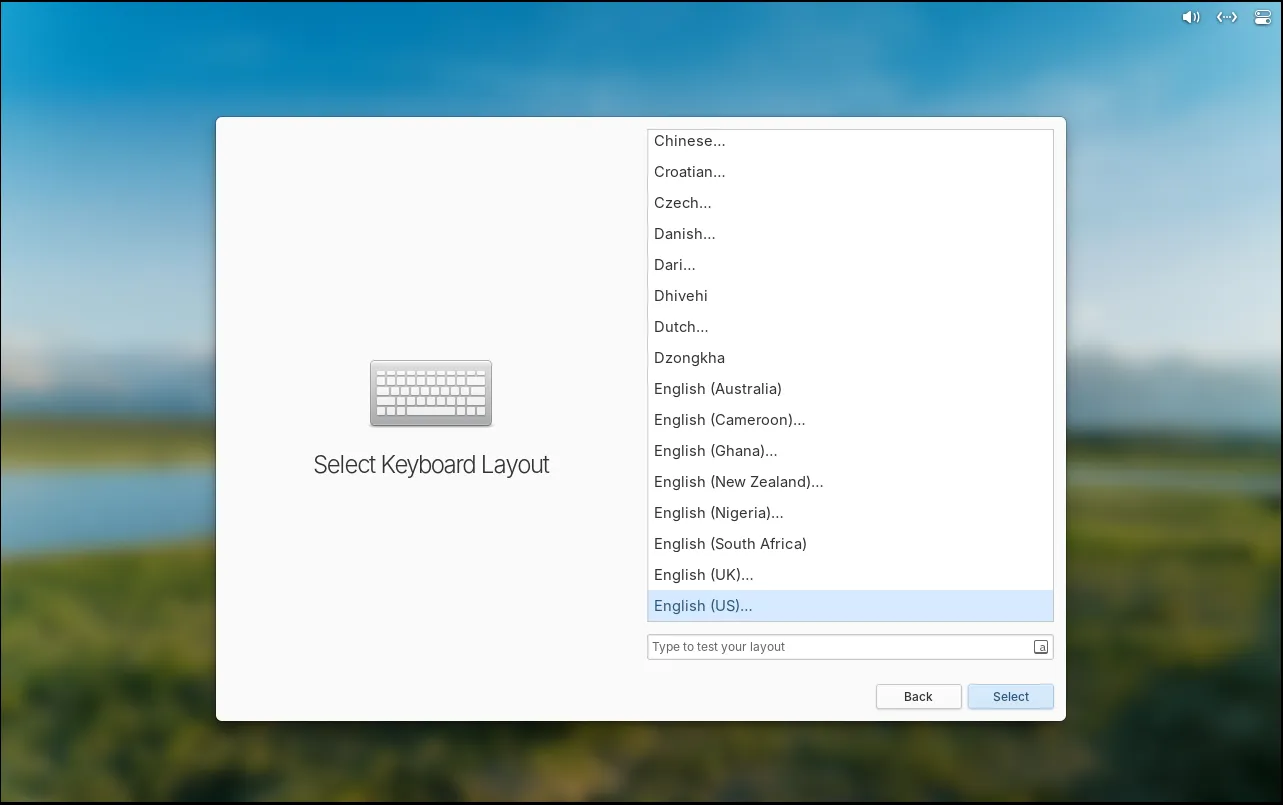The width and height of the screenshot is (1283, 805).
Task: Open the English (UK) layout options
Action: 704,575
